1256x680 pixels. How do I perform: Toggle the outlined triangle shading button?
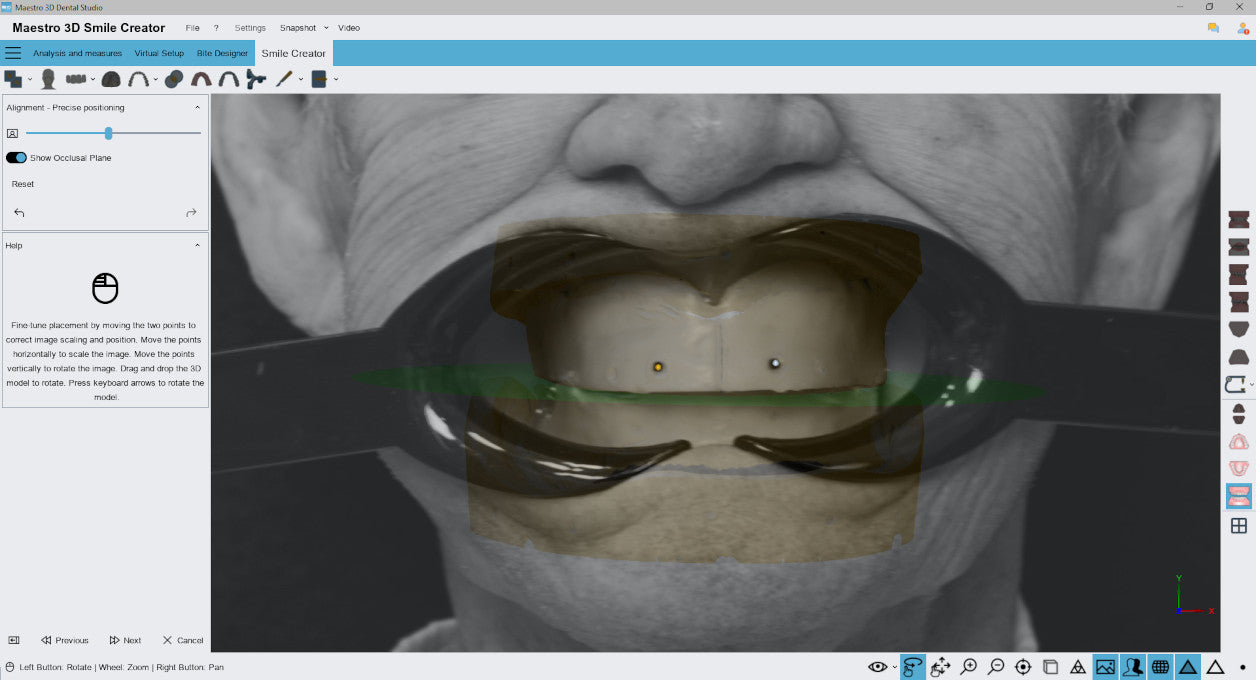[1215, 667]
